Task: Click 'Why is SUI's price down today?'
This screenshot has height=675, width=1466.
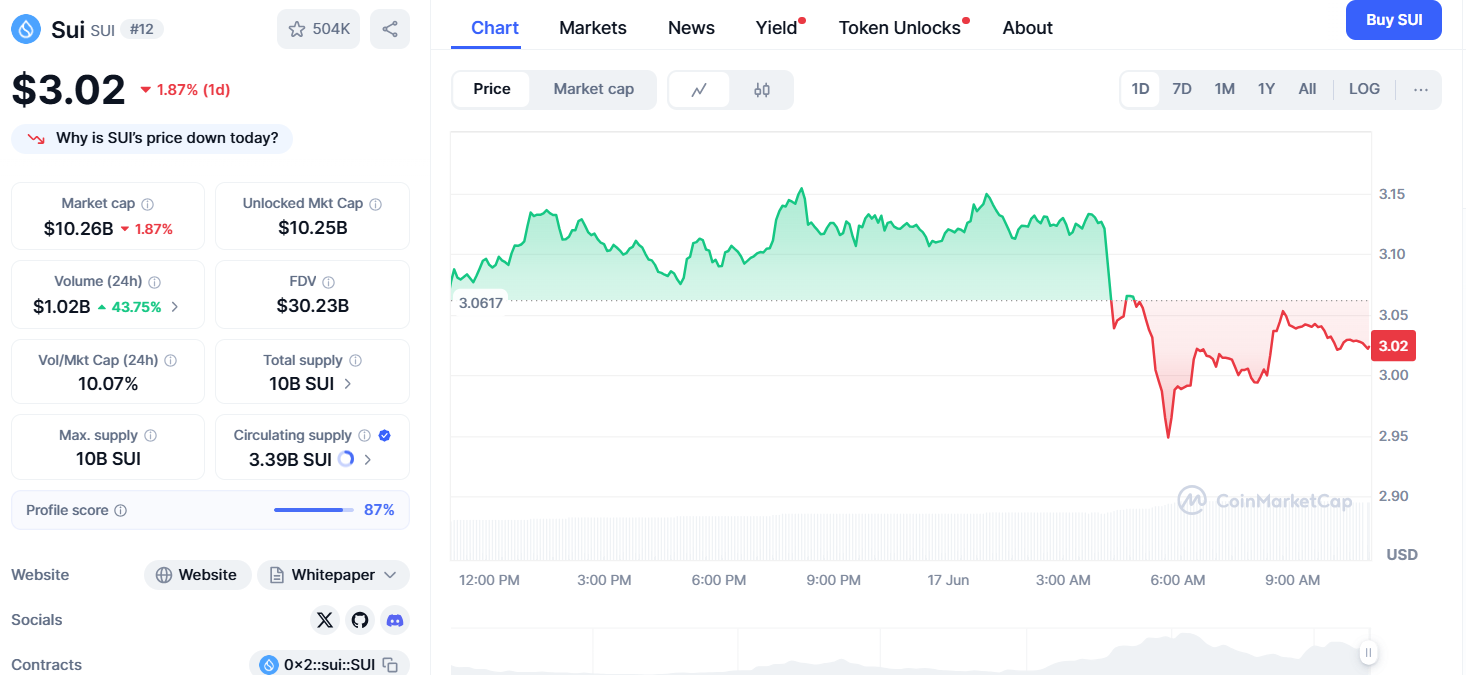Action: pyautogui.click(x=152, y=138)
